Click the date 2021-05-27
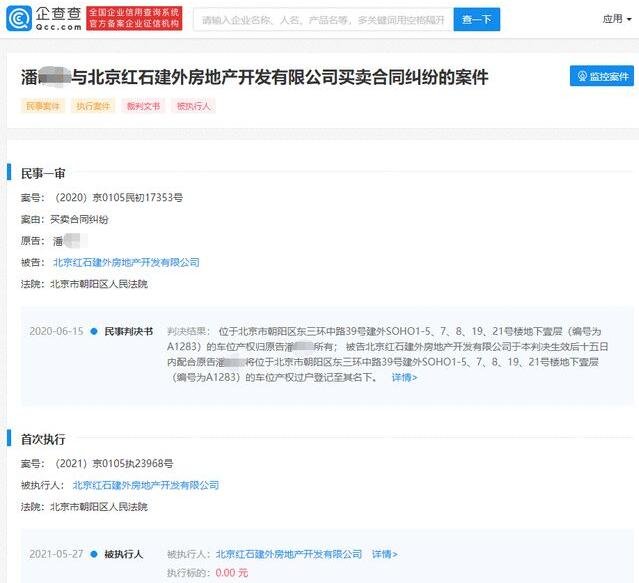The width and height of the screenshot is (639, 583). (x=56, y=554)
